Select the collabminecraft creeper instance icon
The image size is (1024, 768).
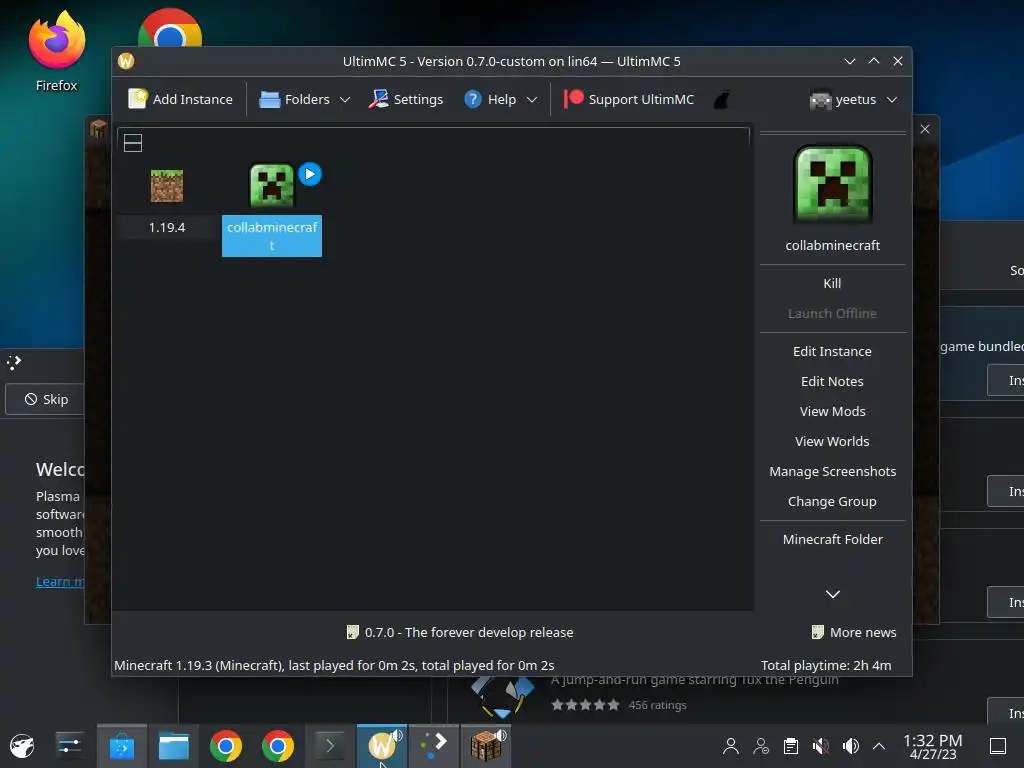(x=272, y=185)
